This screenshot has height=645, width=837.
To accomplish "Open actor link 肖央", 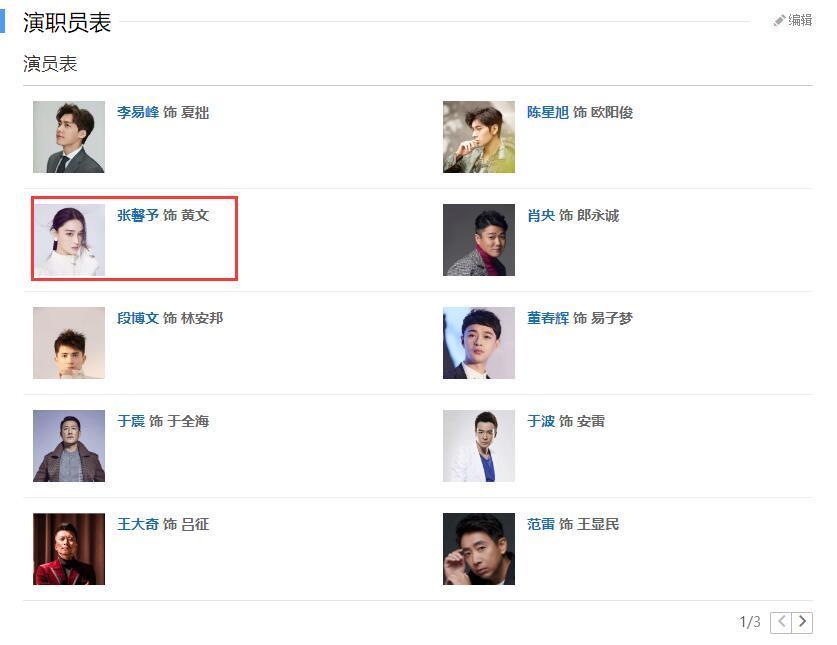I will (x=541, y=216).
